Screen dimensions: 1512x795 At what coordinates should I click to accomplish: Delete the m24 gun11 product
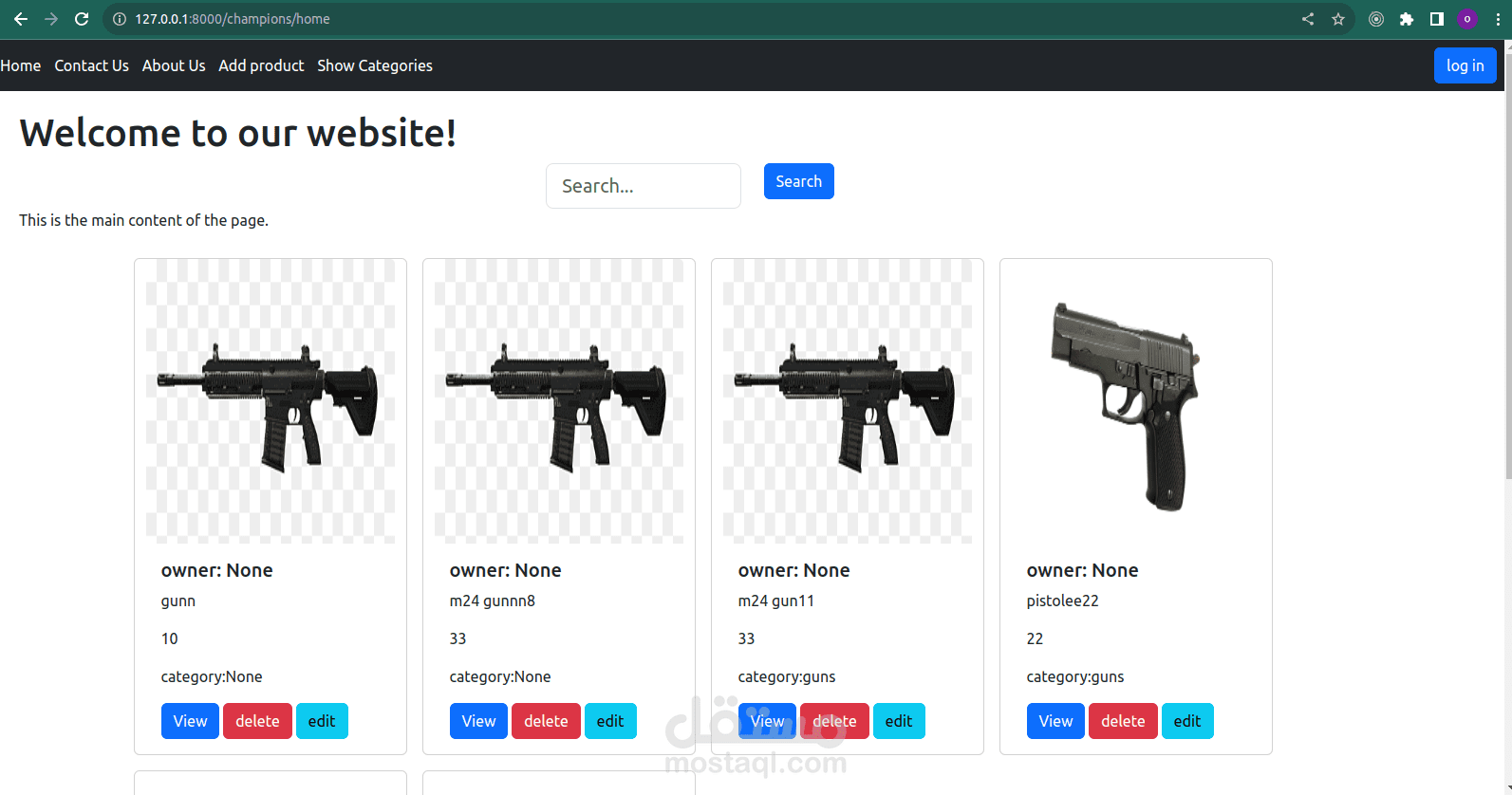click(x=834, y=721)
